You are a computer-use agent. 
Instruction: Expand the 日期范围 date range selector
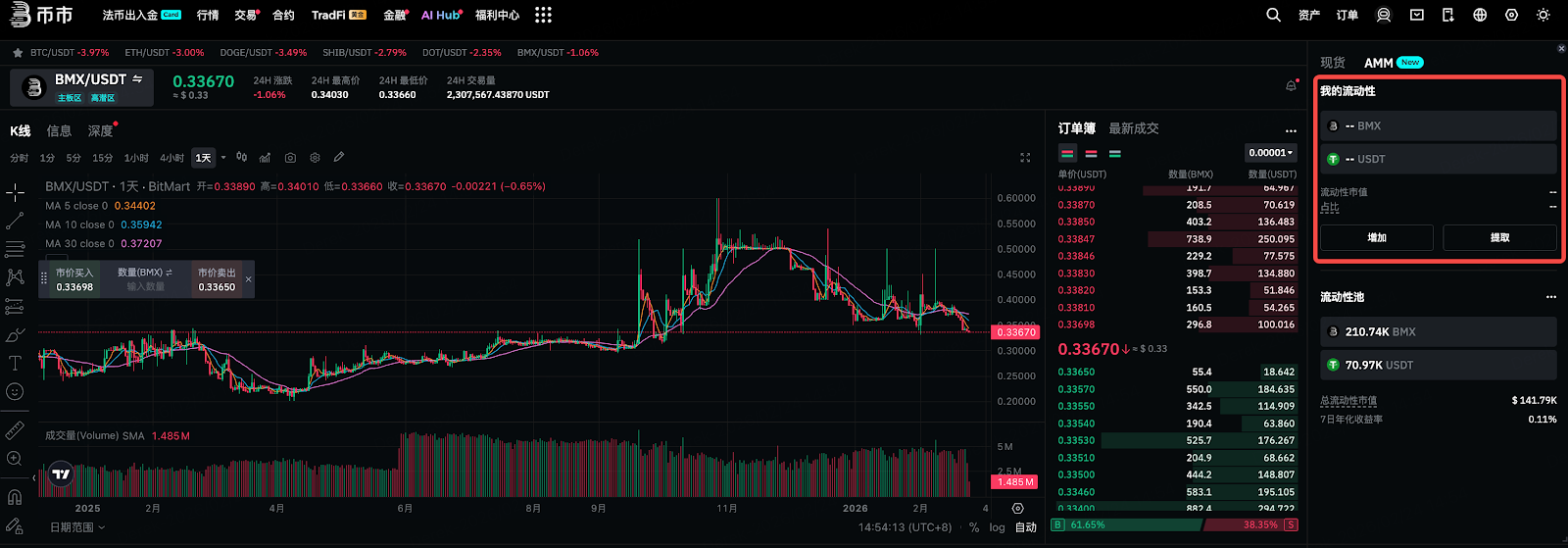click(77, 527)
